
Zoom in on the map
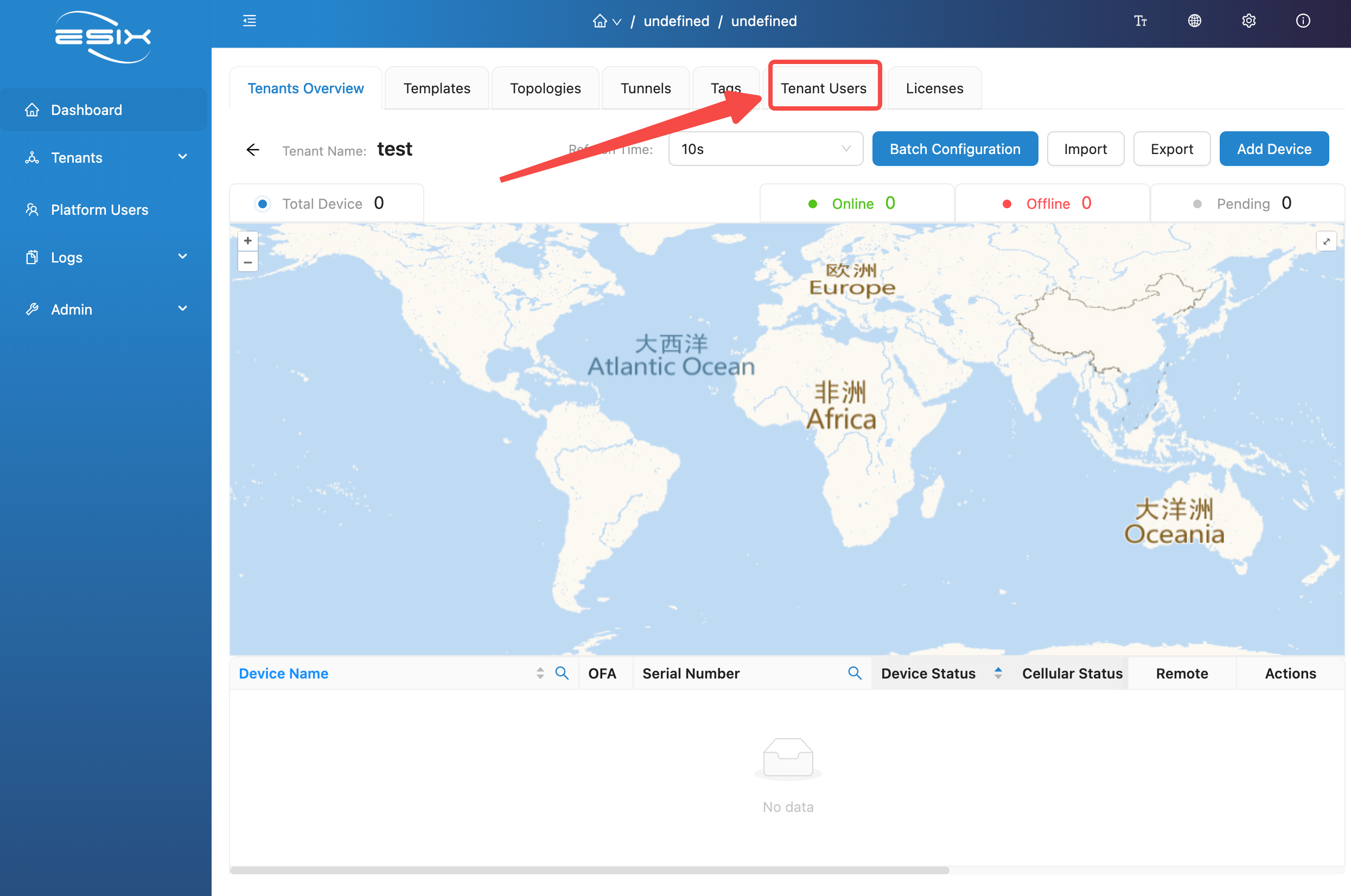(247, 241)
